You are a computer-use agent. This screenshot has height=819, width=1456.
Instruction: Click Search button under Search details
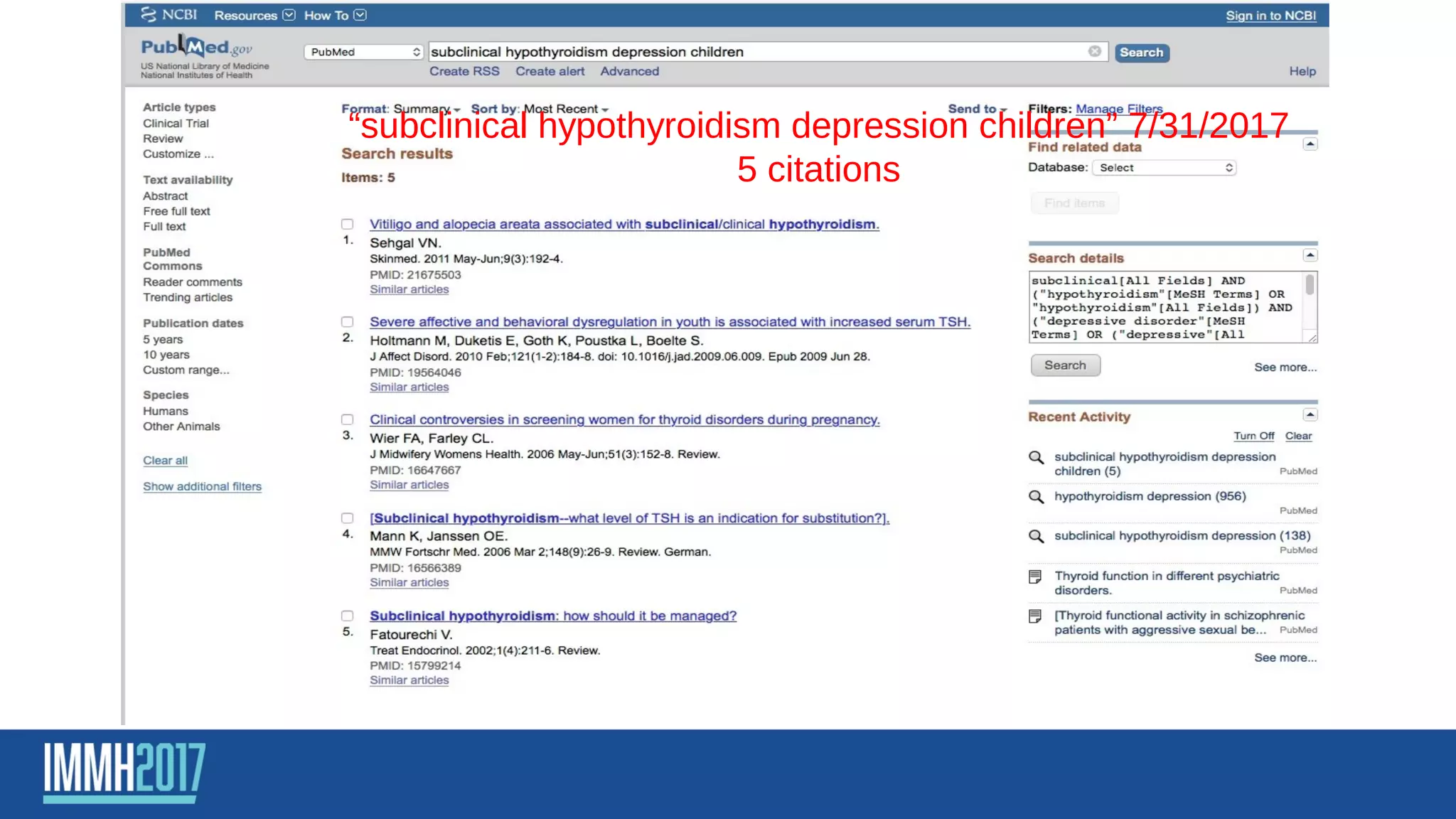pyautogui.click(x=1065, y=365)
